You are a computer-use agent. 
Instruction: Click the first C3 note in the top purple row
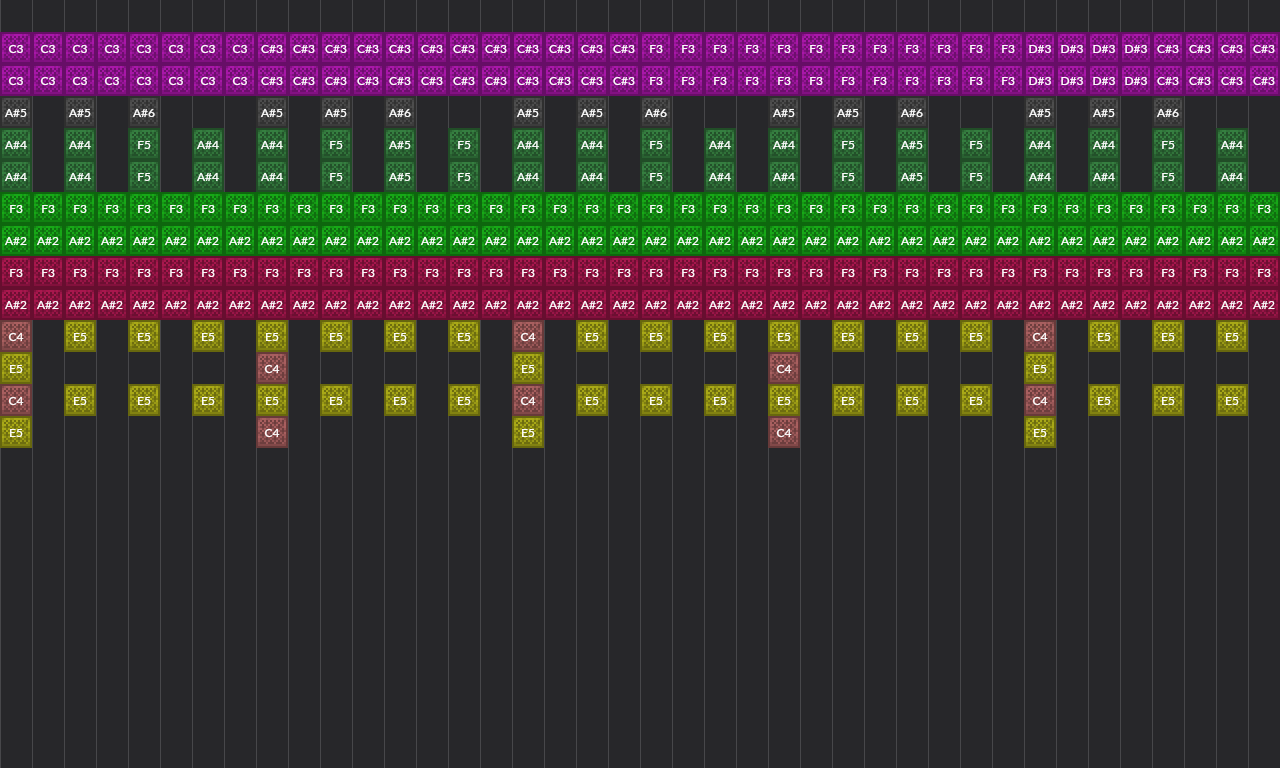(16, 49)
